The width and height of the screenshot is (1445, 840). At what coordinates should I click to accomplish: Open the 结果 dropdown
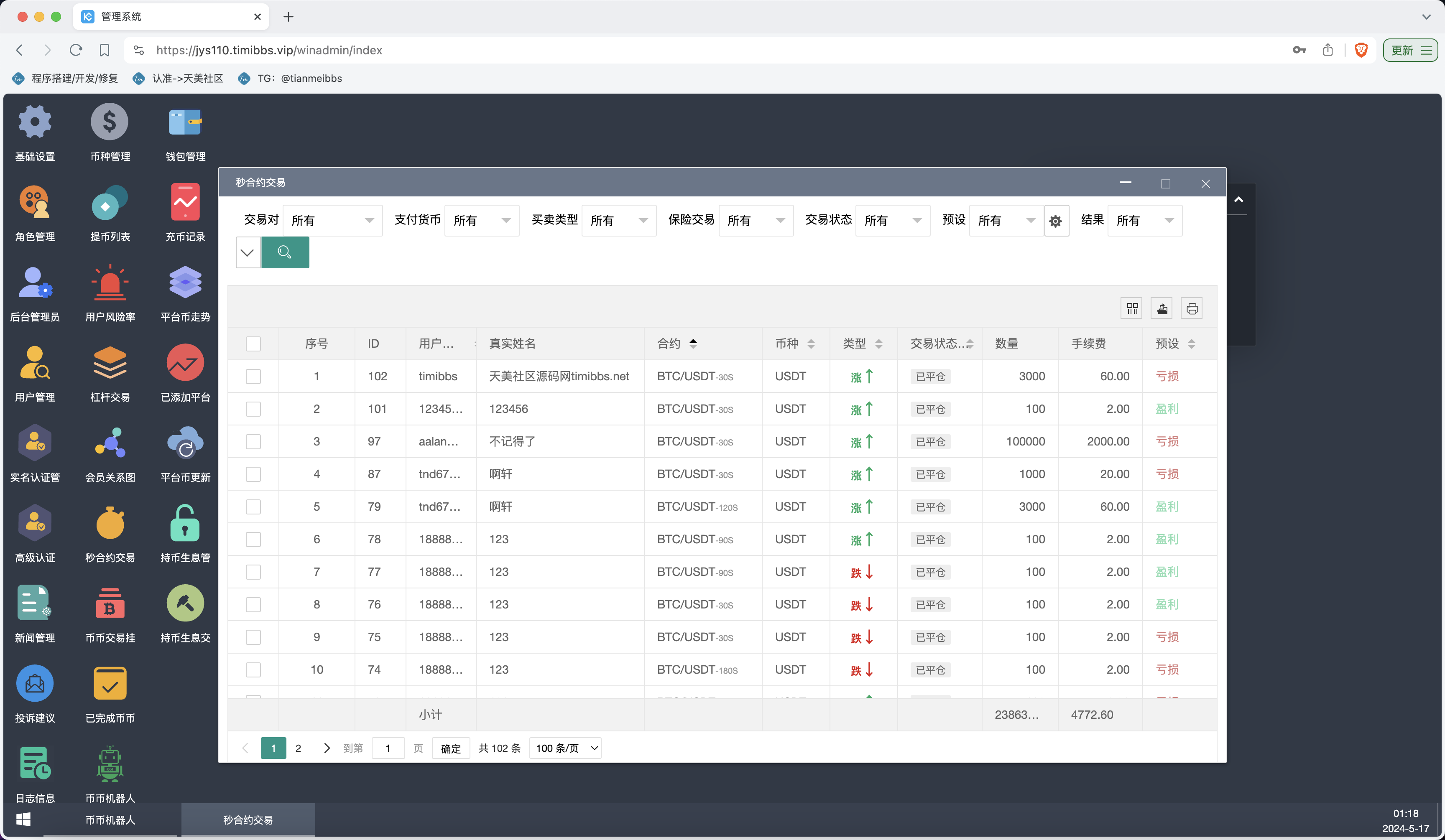click(x=1144, y=221)
